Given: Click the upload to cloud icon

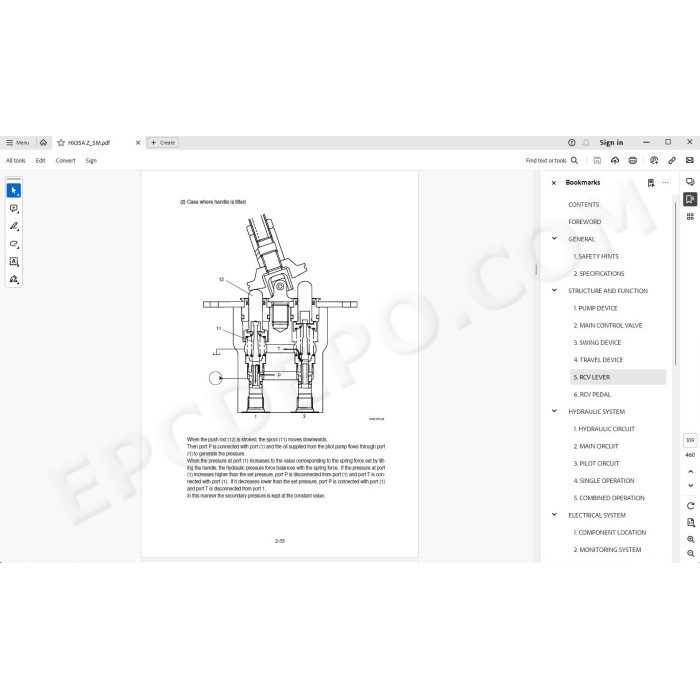Looking at the screenshot, I should coord(615,160).
